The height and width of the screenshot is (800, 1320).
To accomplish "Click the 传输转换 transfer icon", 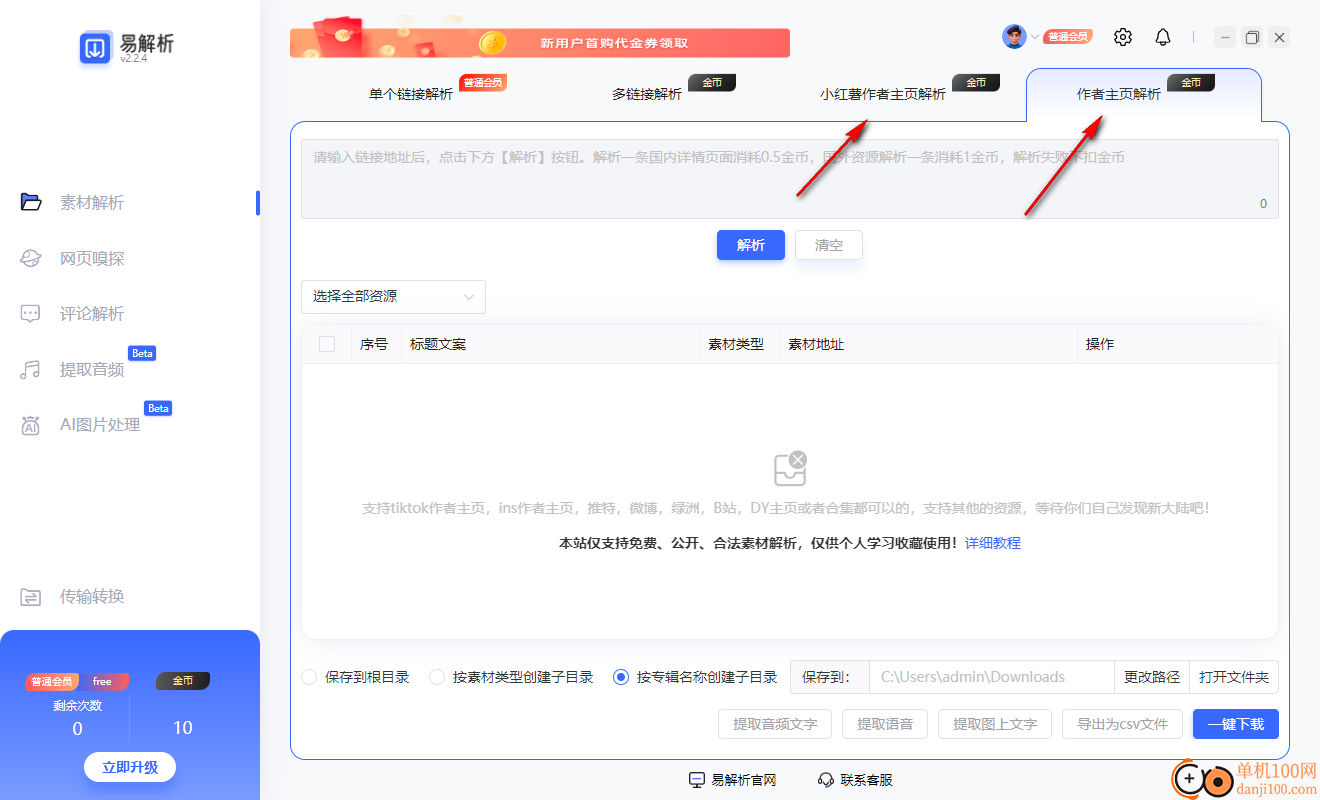I will [x=31, y=597].
